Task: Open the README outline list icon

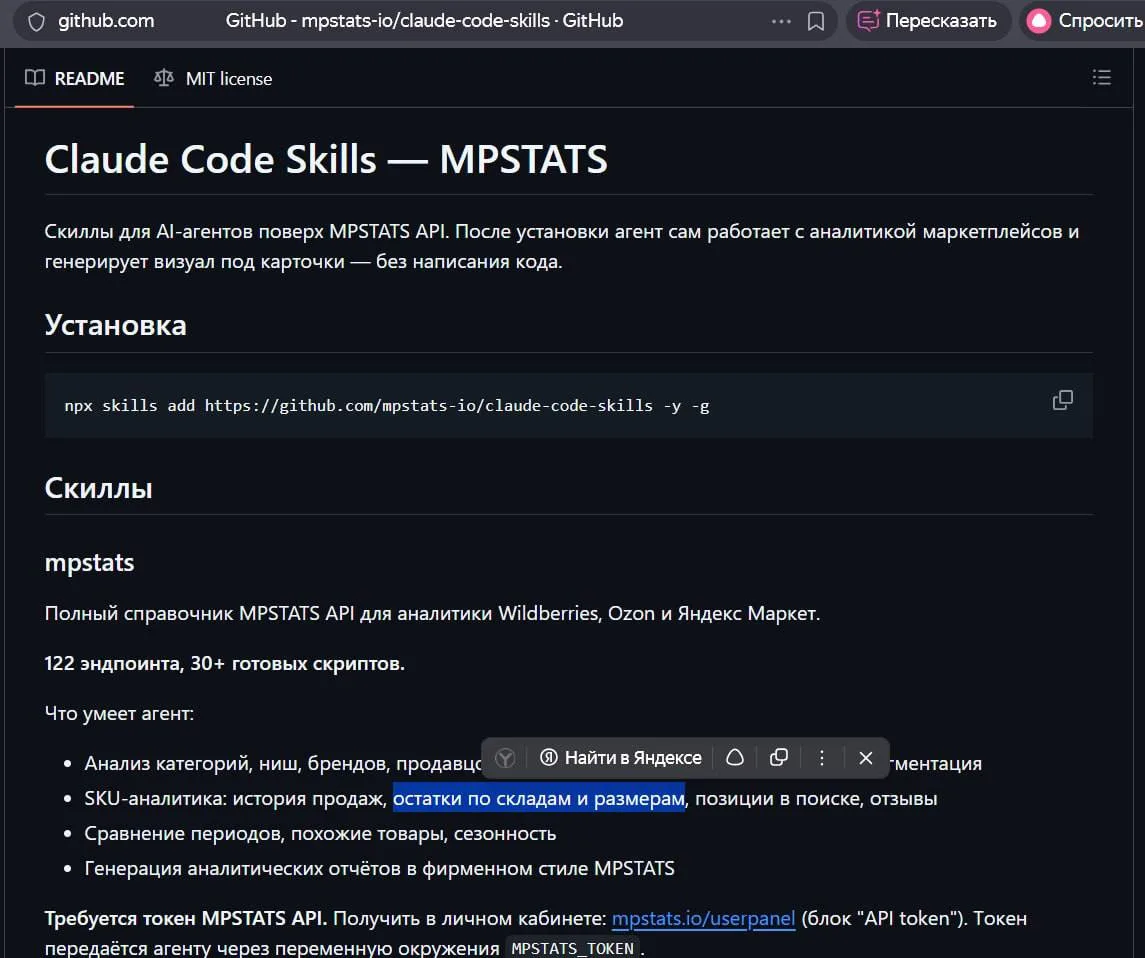Action: coord(1101,77)
